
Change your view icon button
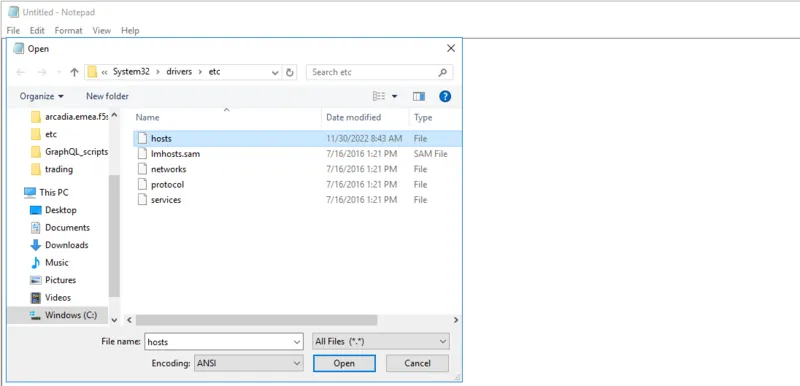coord(379,96)
